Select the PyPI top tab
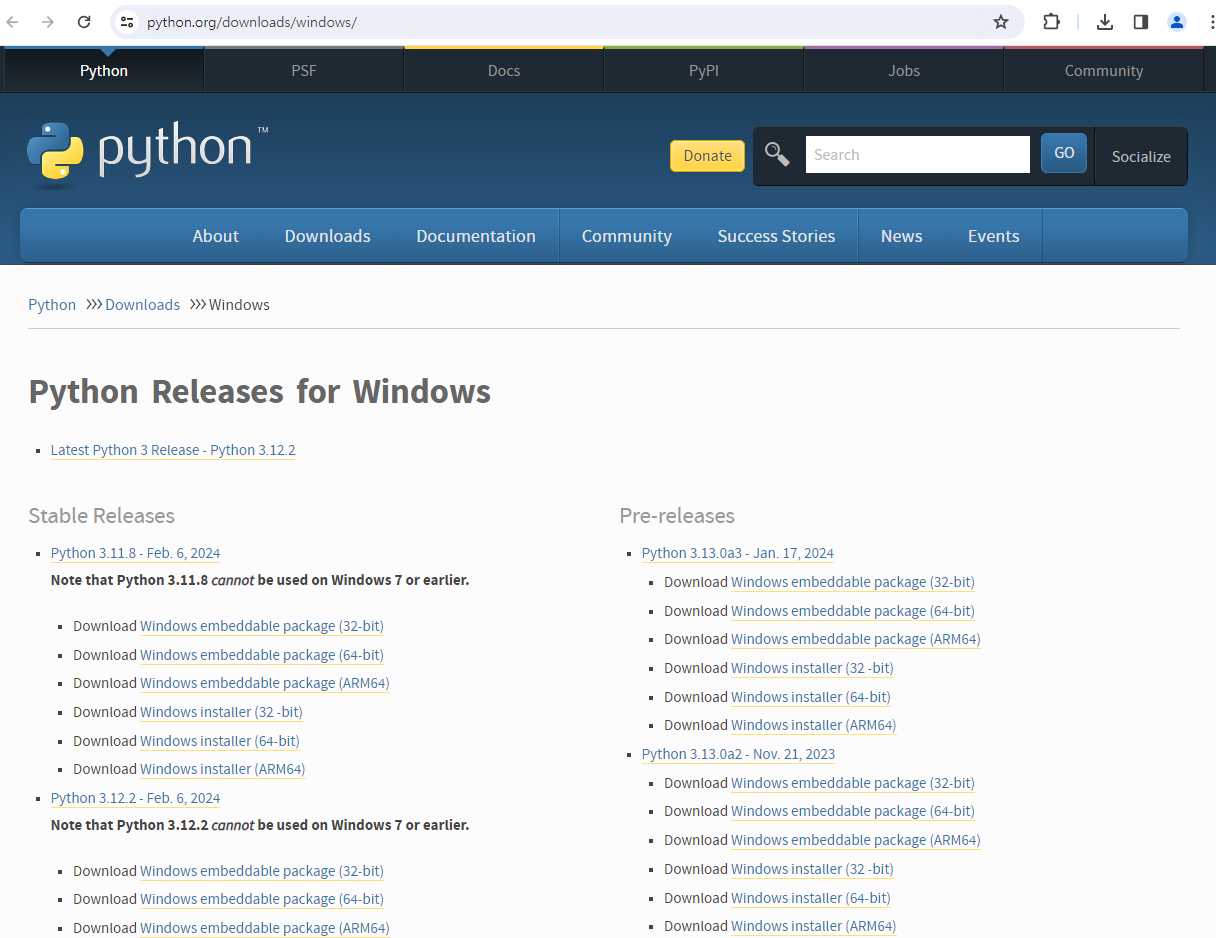The image size is (1216, 938). [704, 71]
